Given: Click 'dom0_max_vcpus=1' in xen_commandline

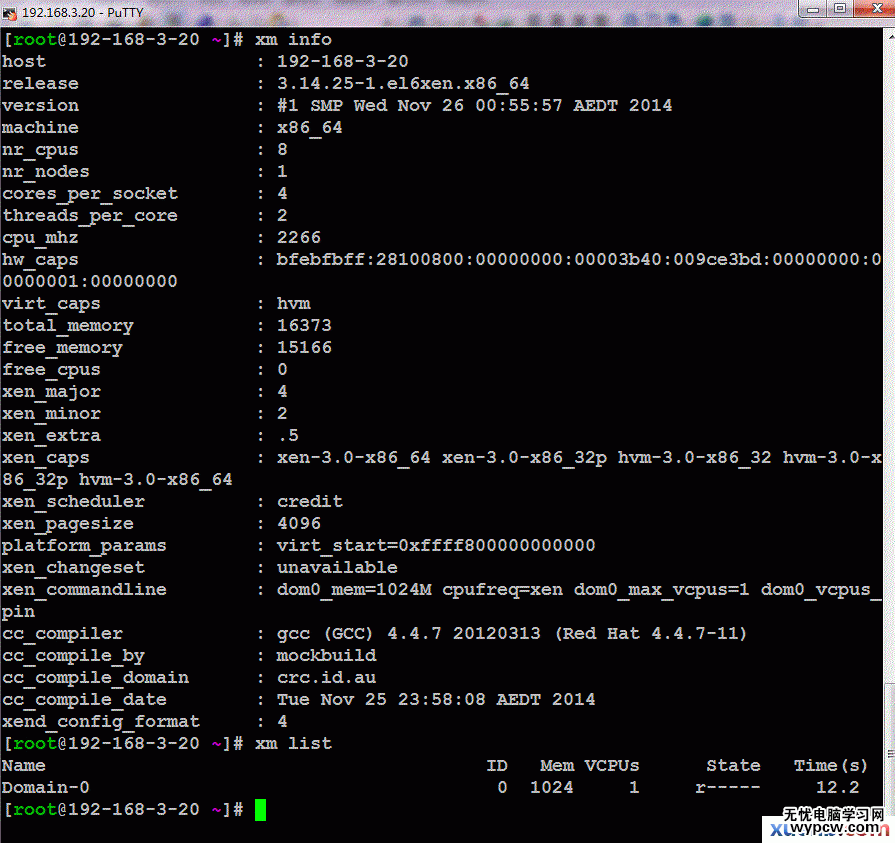Looking at the screenshot, I should coord(661,590).
